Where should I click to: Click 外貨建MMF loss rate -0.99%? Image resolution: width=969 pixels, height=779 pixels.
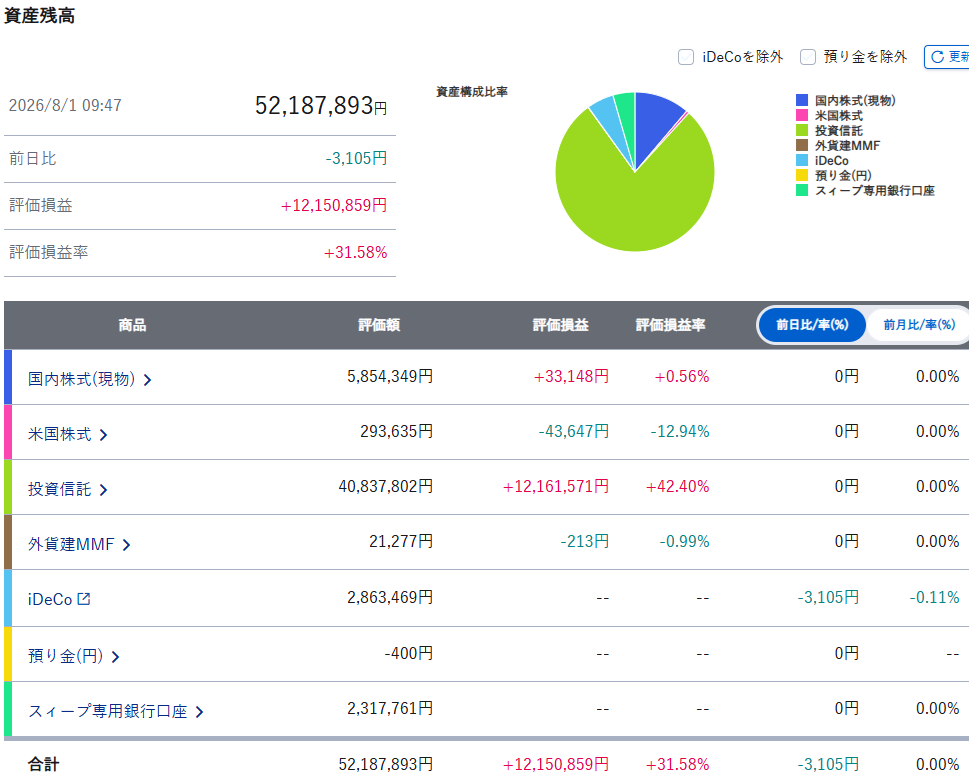(x=684, y=541)
